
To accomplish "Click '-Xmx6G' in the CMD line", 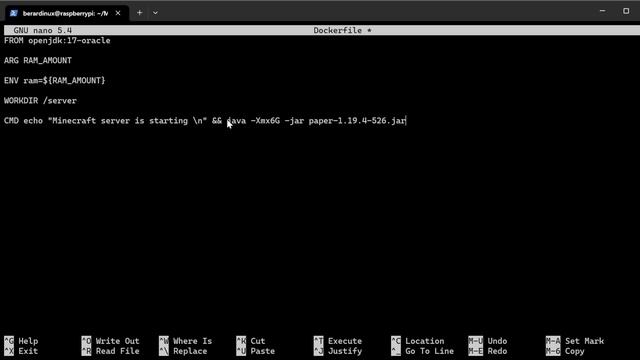I will (265, 121).
